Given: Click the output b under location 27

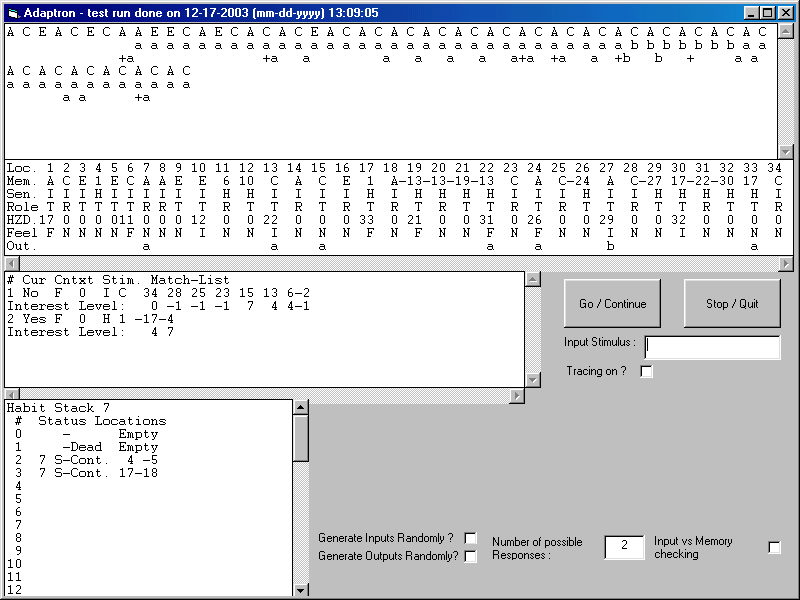Looking at the screenshot, I should (x=610, y=246).
